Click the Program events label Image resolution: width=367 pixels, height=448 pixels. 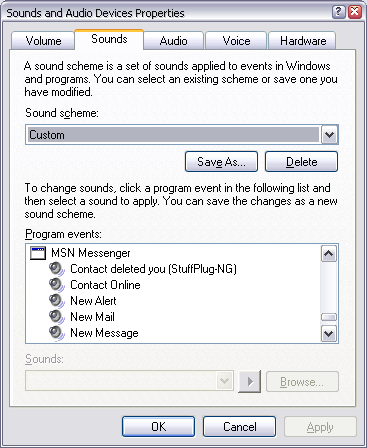coord(63,234)
